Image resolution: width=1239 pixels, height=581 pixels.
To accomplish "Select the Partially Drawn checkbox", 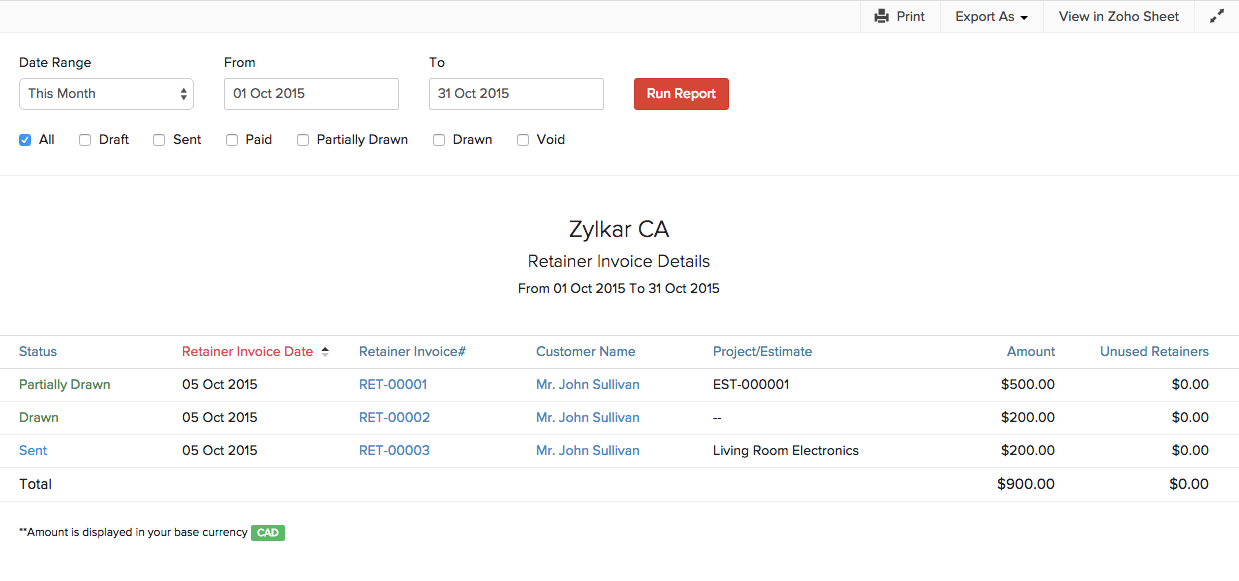I will click(303, 140).
